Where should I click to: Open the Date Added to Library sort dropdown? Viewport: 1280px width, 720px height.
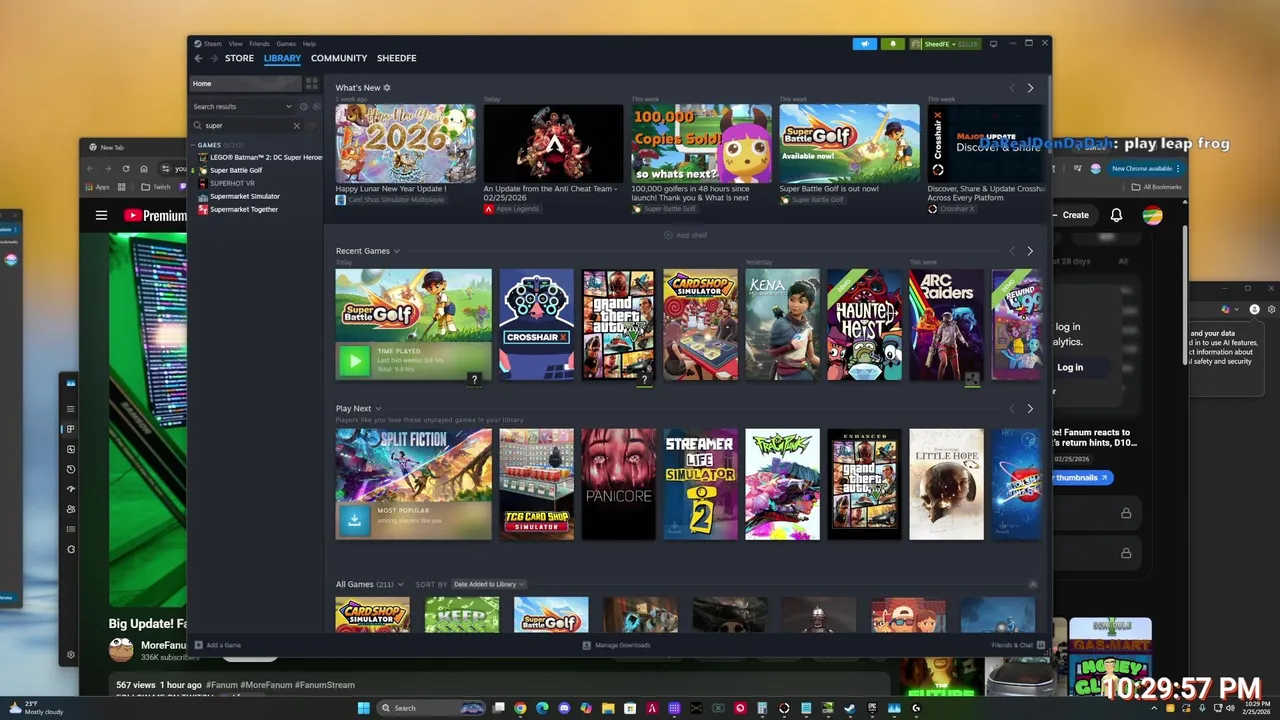pyautogui.click(x=488, y=584)
